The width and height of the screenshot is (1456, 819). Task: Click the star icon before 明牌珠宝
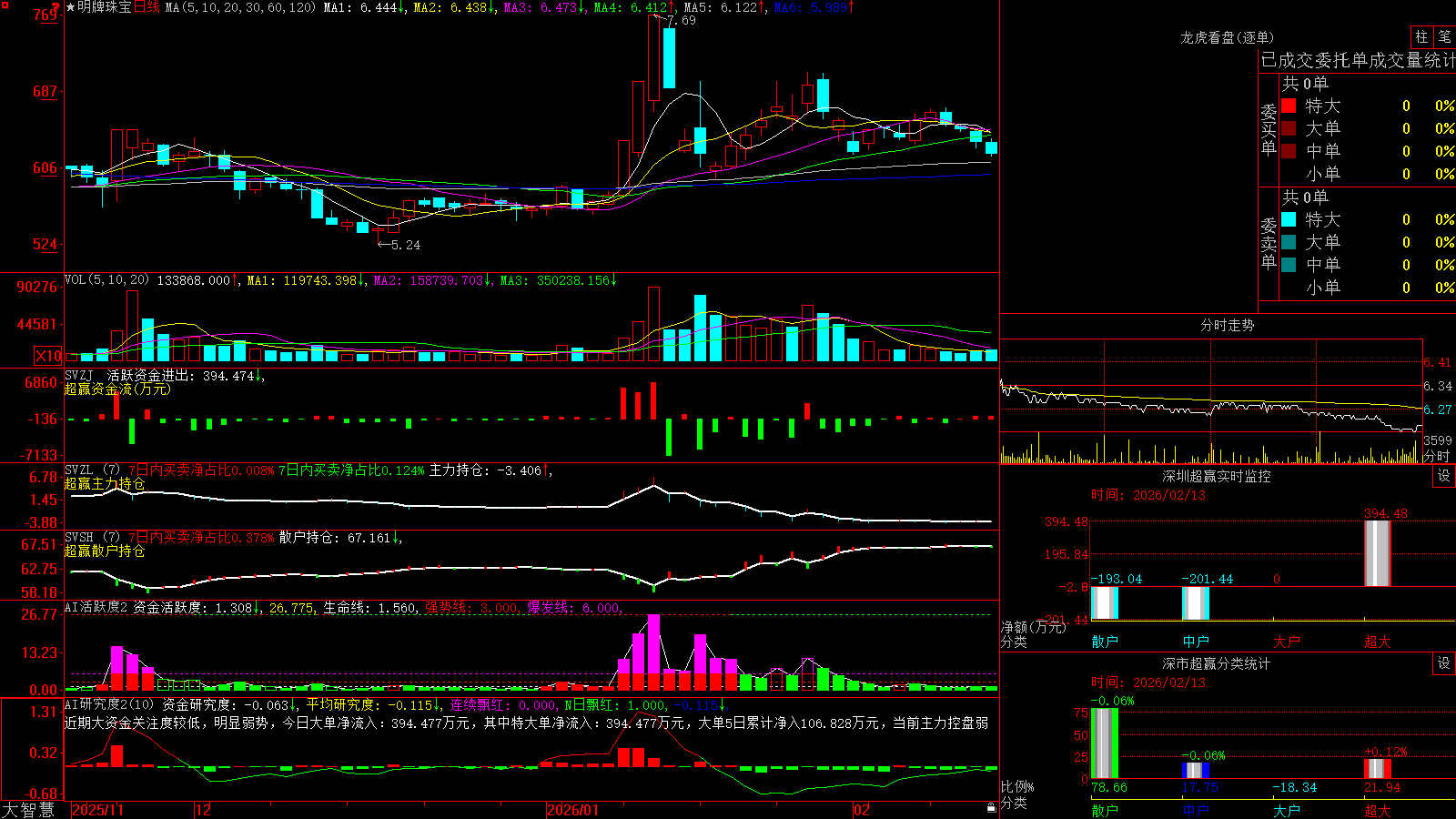[71, 7]
